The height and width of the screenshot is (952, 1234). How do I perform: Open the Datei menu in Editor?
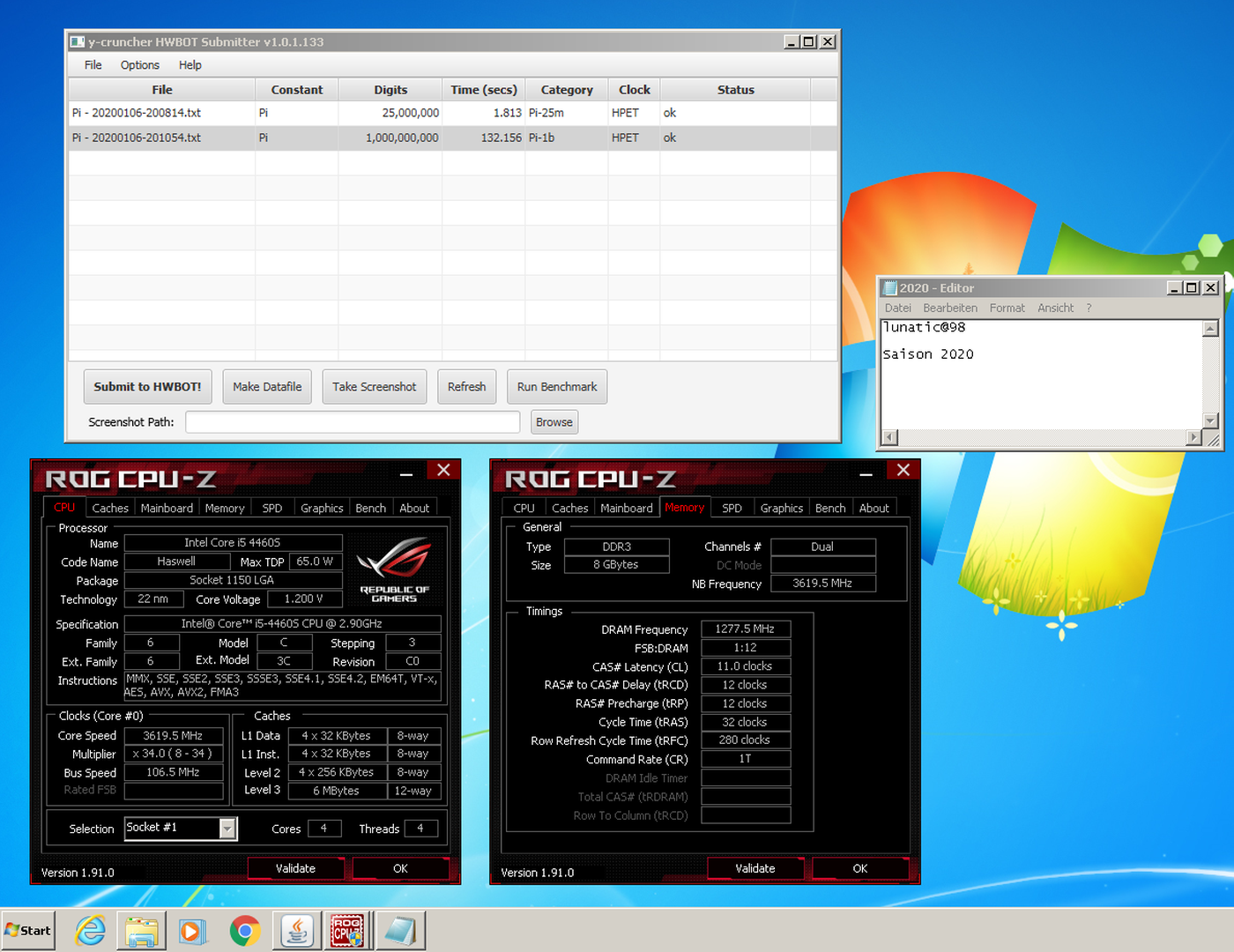[x=898, y=309]
